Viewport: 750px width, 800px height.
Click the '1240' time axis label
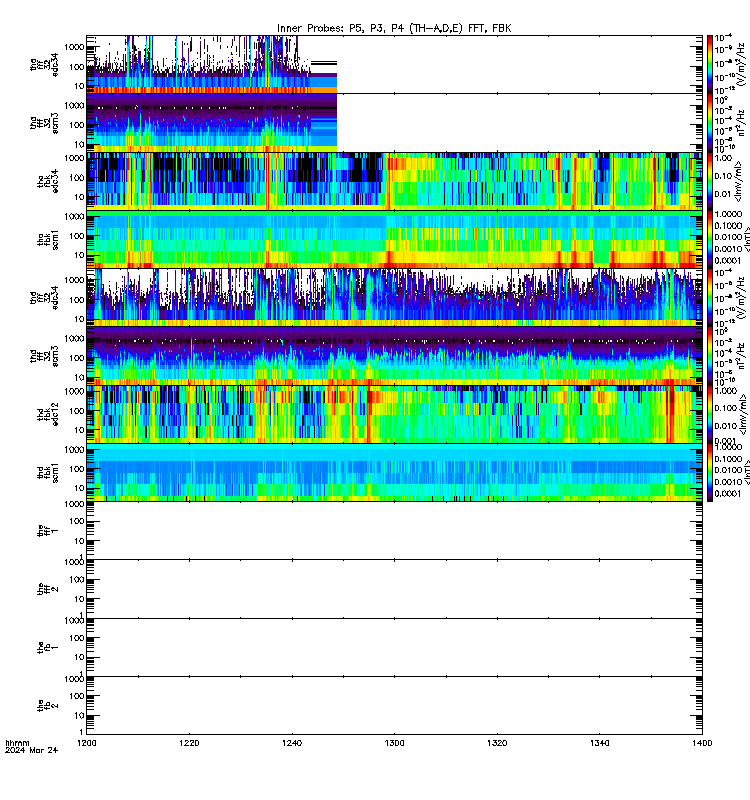pos(292,743)
